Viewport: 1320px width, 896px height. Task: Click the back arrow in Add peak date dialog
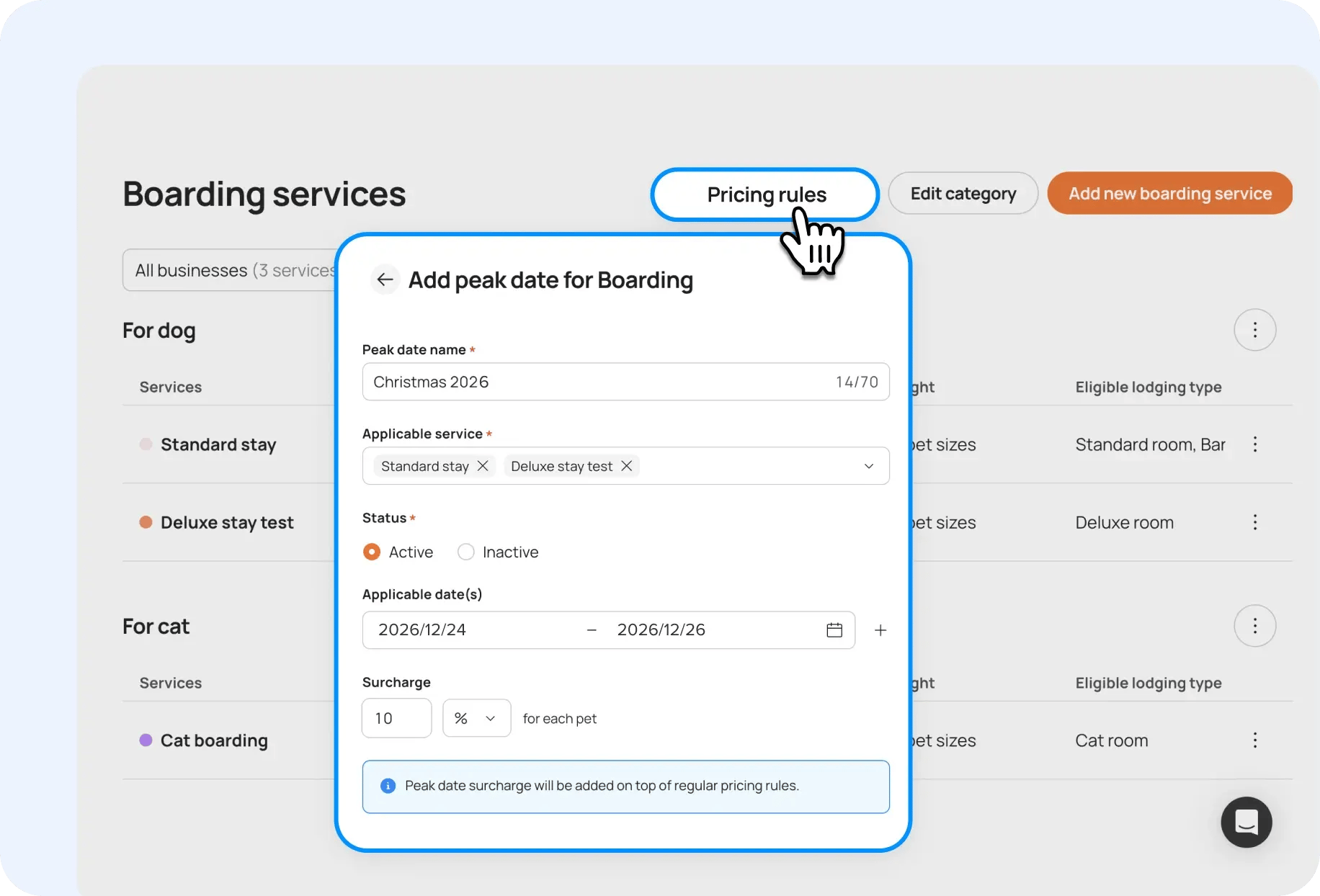(385, 279)
